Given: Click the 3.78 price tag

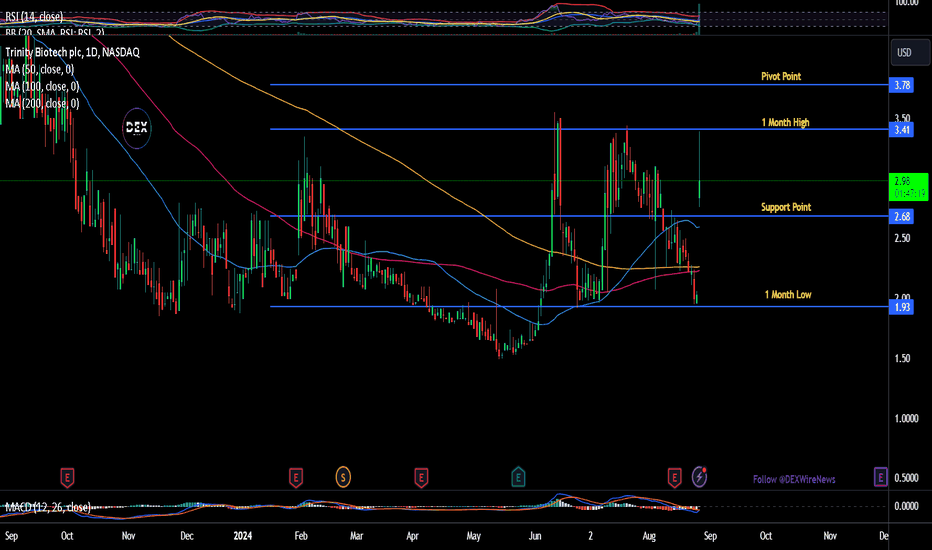Looking at the screenshot, I should point(902,85).
